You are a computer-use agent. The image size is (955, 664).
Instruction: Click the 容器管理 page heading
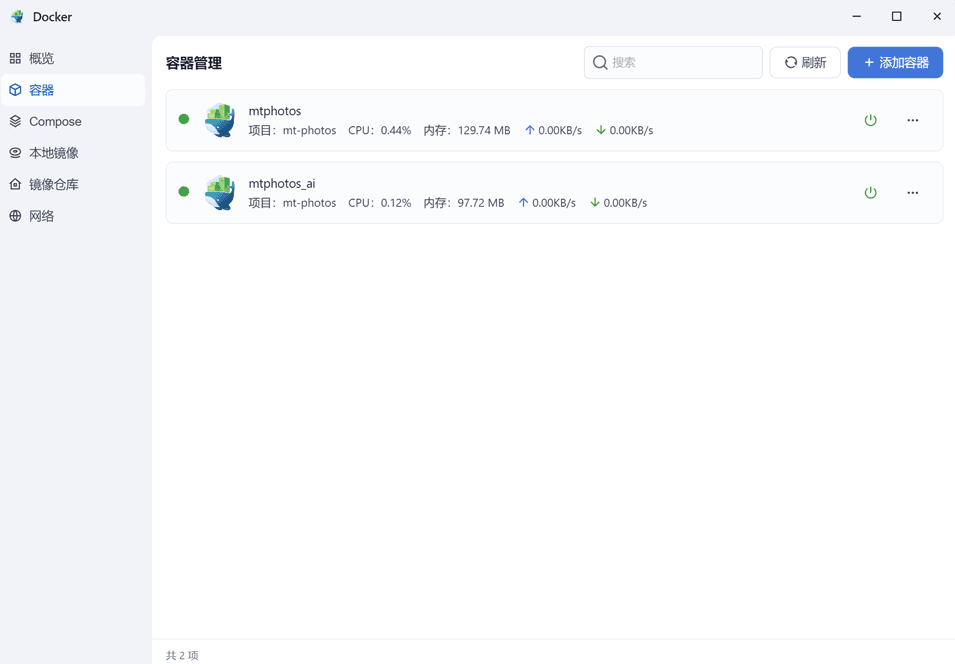[x=194, y=63]
